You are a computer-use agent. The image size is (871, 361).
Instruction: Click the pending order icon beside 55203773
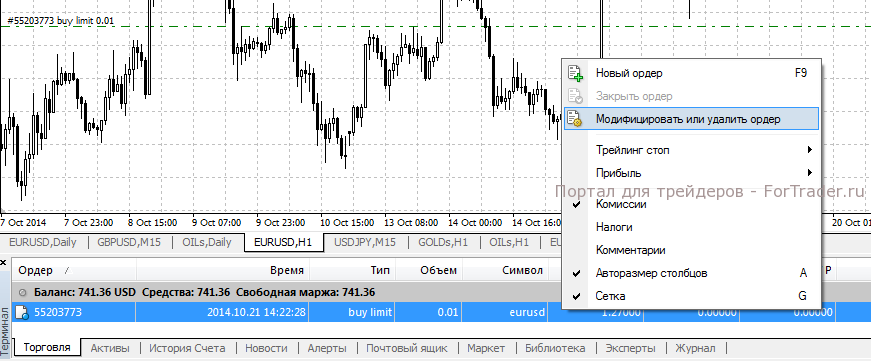click(x=22, y=312)
